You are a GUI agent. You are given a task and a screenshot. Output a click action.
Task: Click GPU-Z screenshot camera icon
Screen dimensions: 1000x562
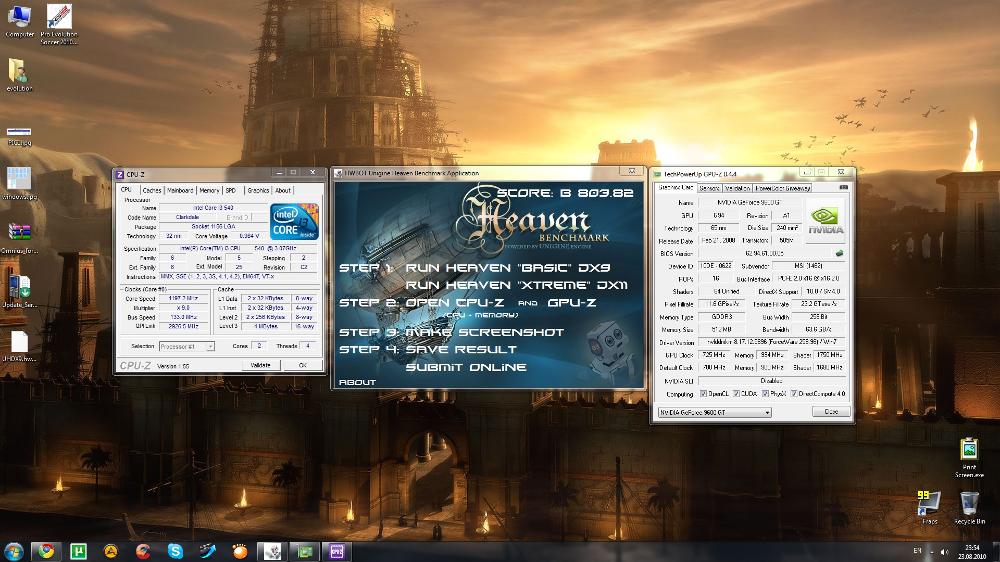pos(844,188)
